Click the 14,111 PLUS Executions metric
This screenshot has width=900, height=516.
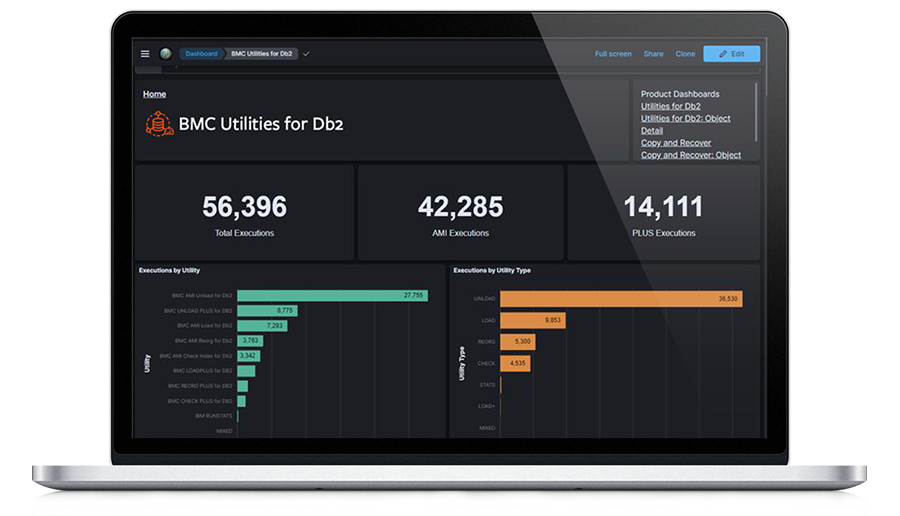663,213
